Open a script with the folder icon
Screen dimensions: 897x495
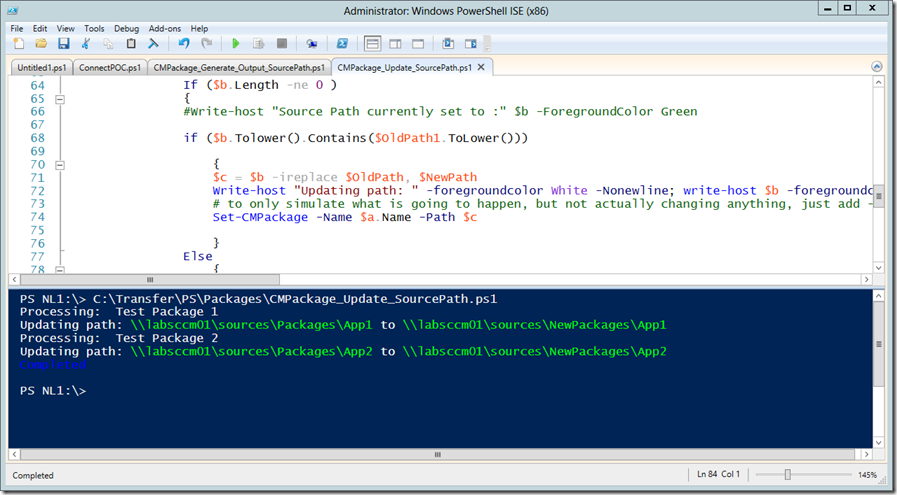pyautogui.click(x=41, y=43)
